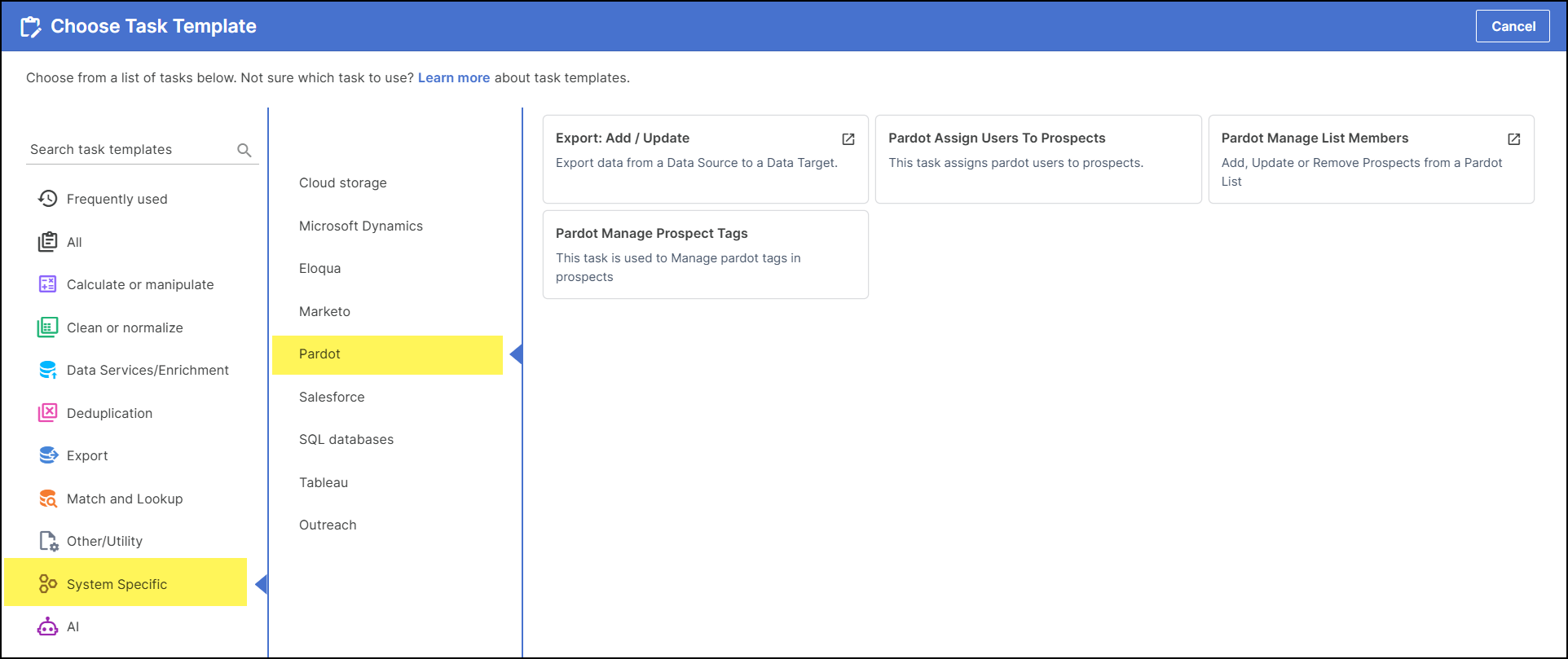
Task: Open the Deduplication category
Action: [x=110, y=413]
